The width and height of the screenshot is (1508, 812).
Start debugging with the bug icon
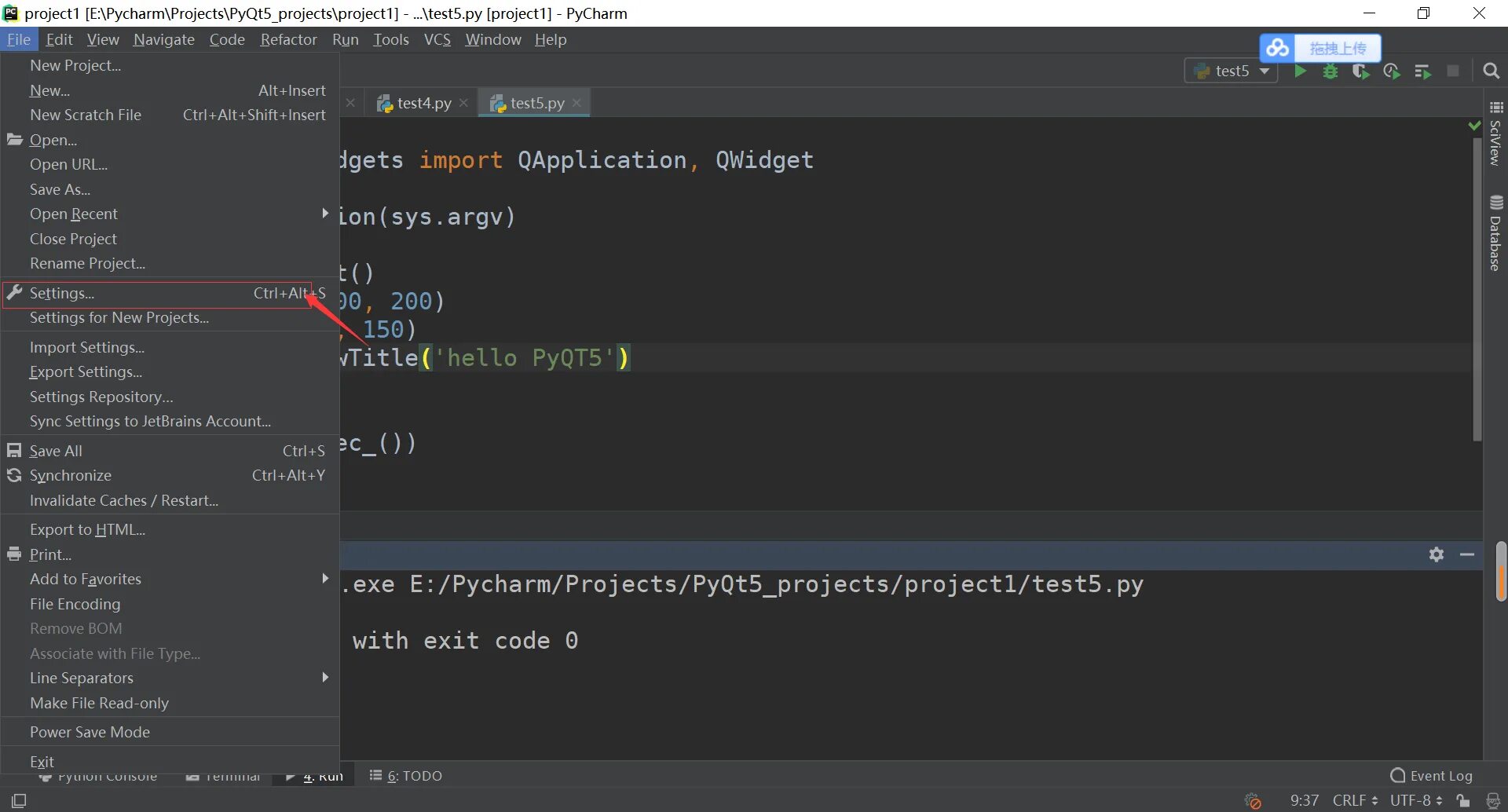click(x=1330, y=71)
